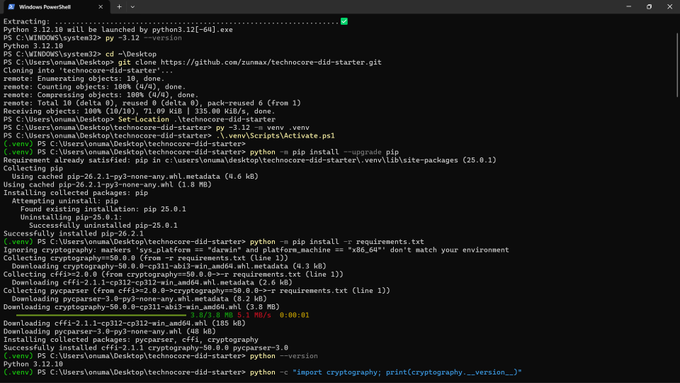Image resolution: width=680 pixels, height=383 pixels.
Task: Click the GitHub technocore-did-starter.git URL
Action: tap(271, 62)
